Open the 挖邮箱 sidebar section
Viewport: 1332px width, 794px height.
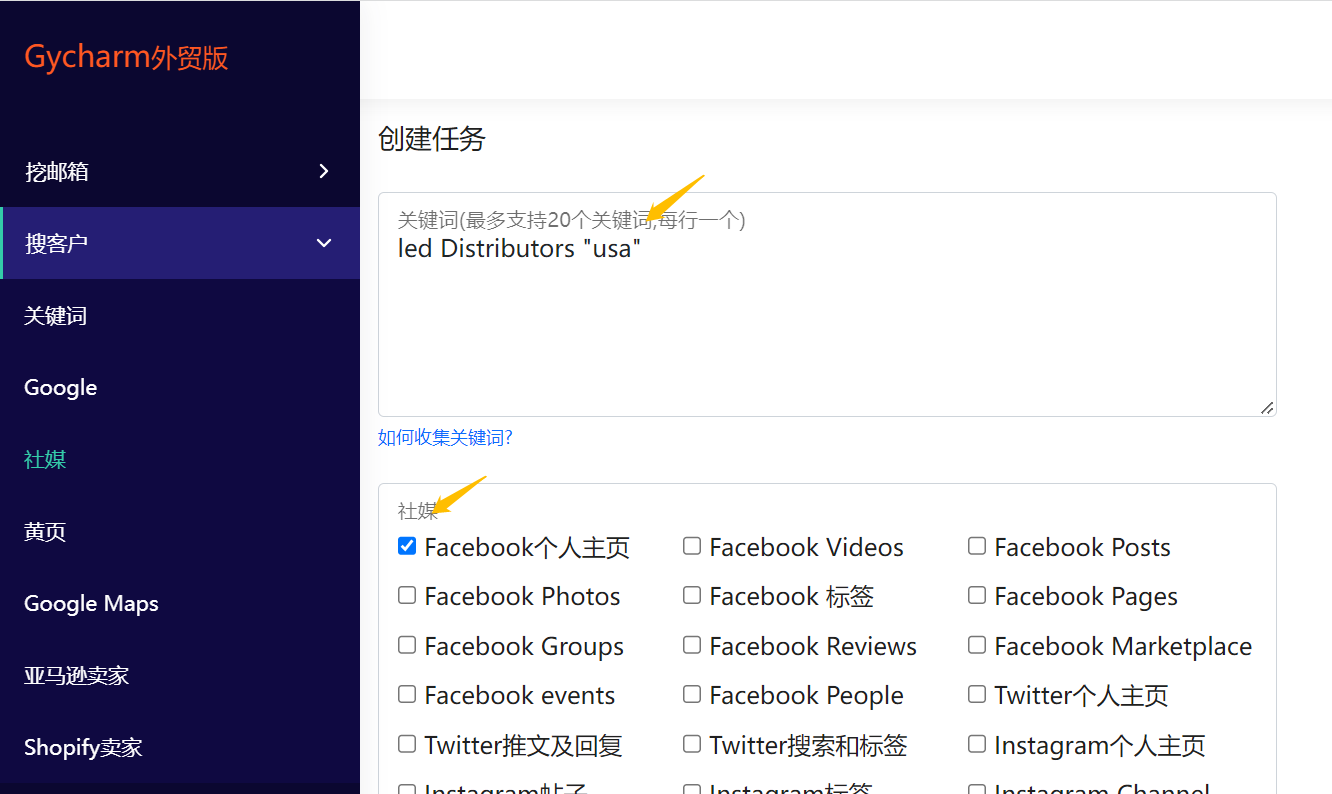(180, 171)
